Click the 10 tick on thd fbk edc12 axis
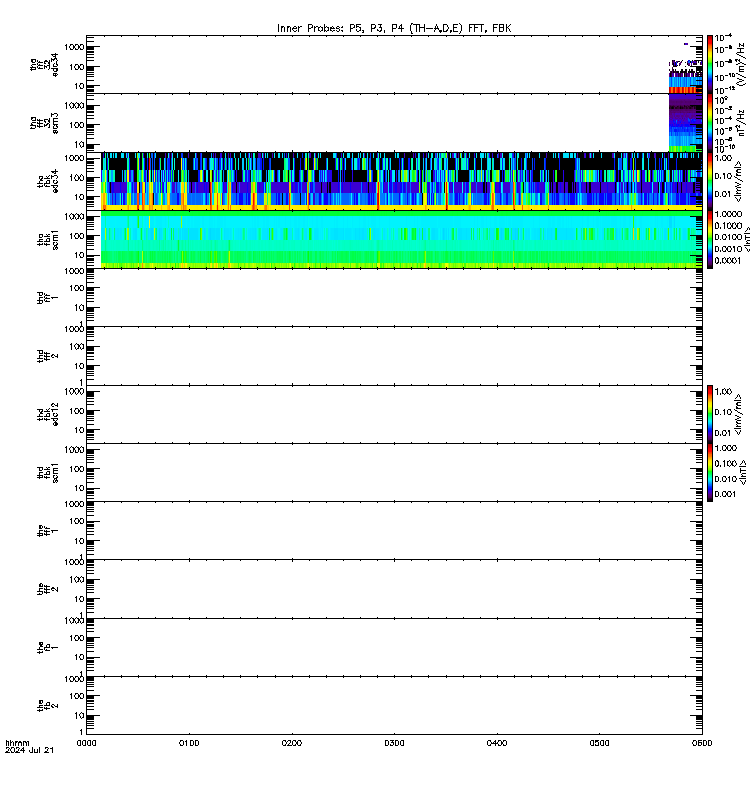The height and width of the screenshot is (800, 750). click(x=79, y=430)
